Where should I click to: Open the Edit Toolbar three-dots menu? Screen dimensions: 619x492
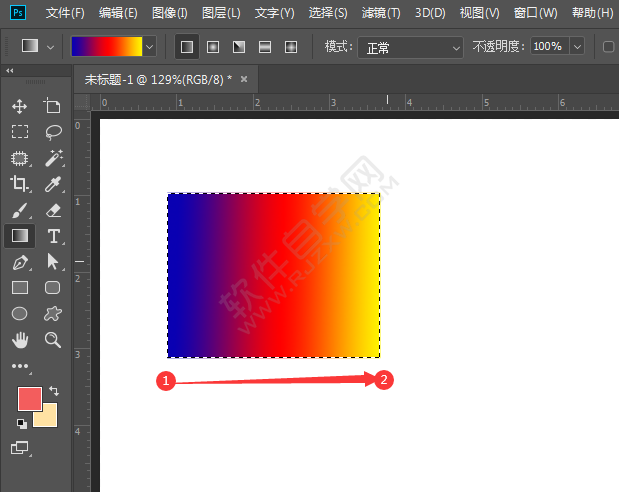coord(20,366)
